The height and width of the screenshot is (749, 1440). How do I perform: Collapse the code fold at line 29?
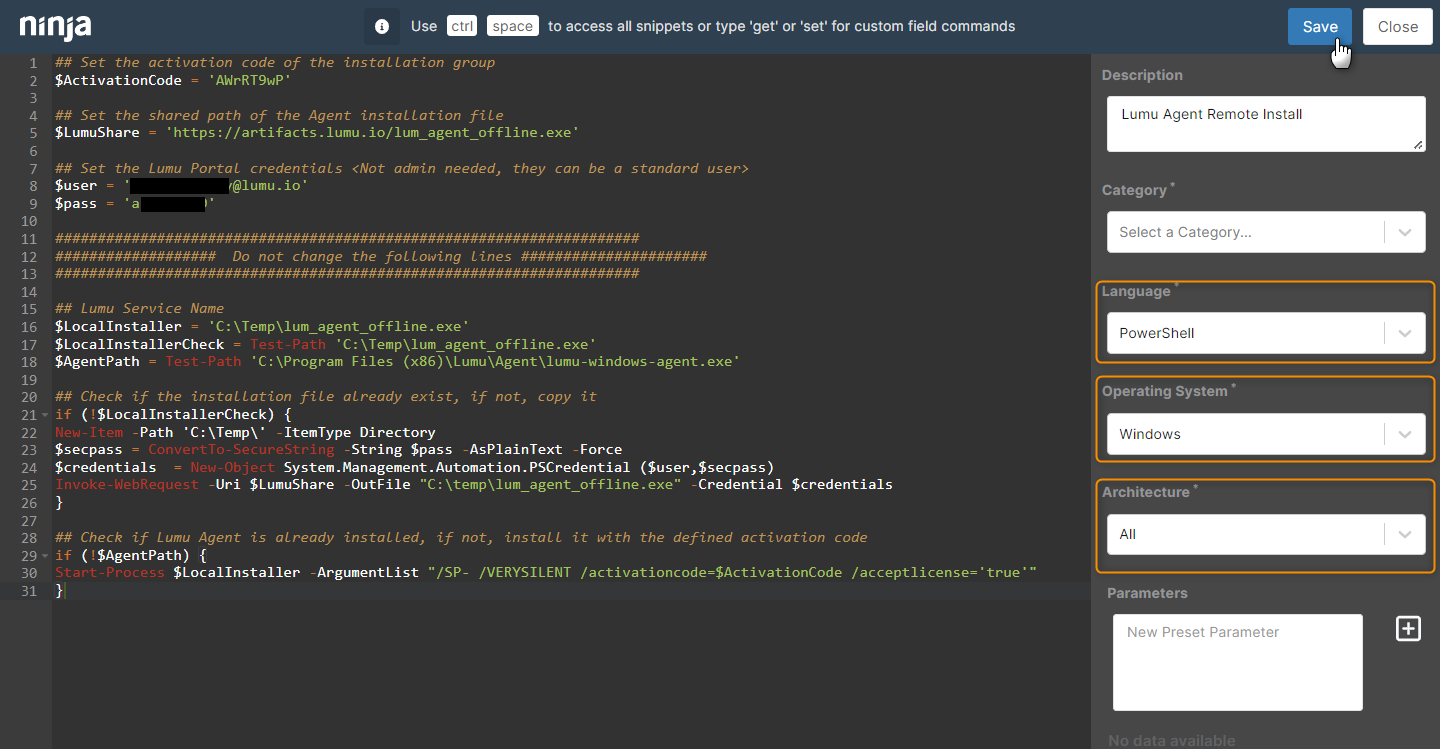click(x=44, y=555)
